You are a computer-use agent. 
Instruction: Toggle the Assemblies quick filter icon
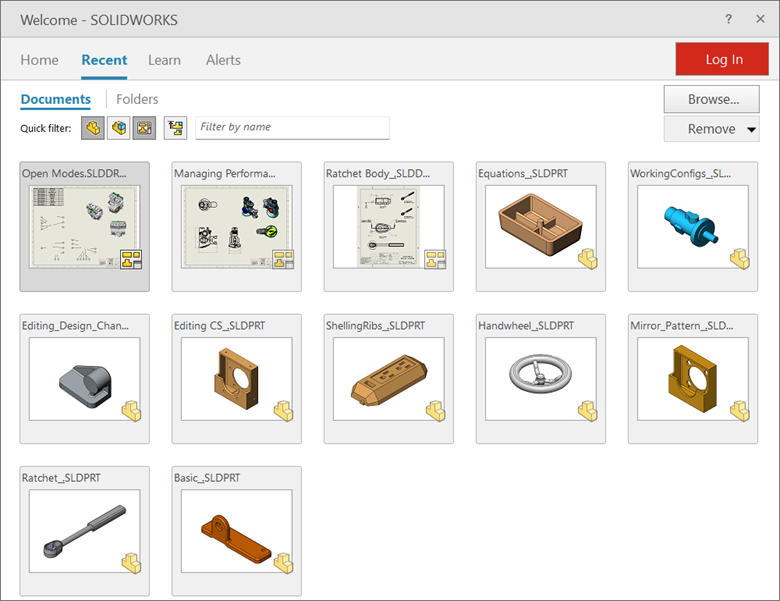tap(118, 128)
